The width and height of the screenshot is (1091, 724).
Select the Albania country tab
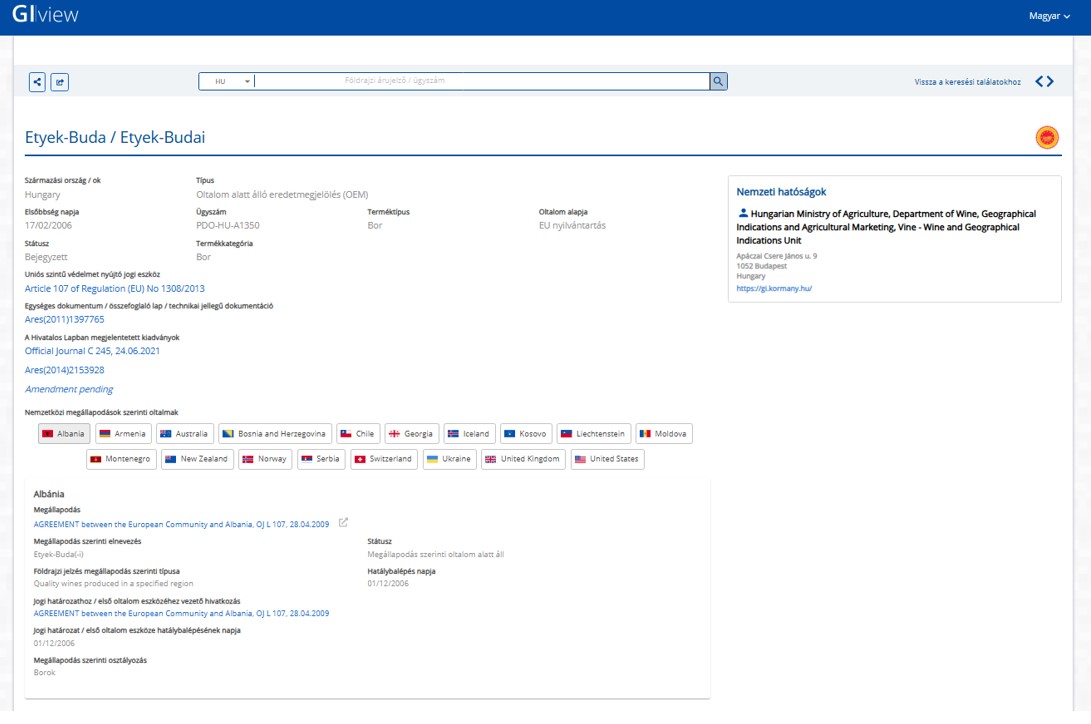click(64, 434)
